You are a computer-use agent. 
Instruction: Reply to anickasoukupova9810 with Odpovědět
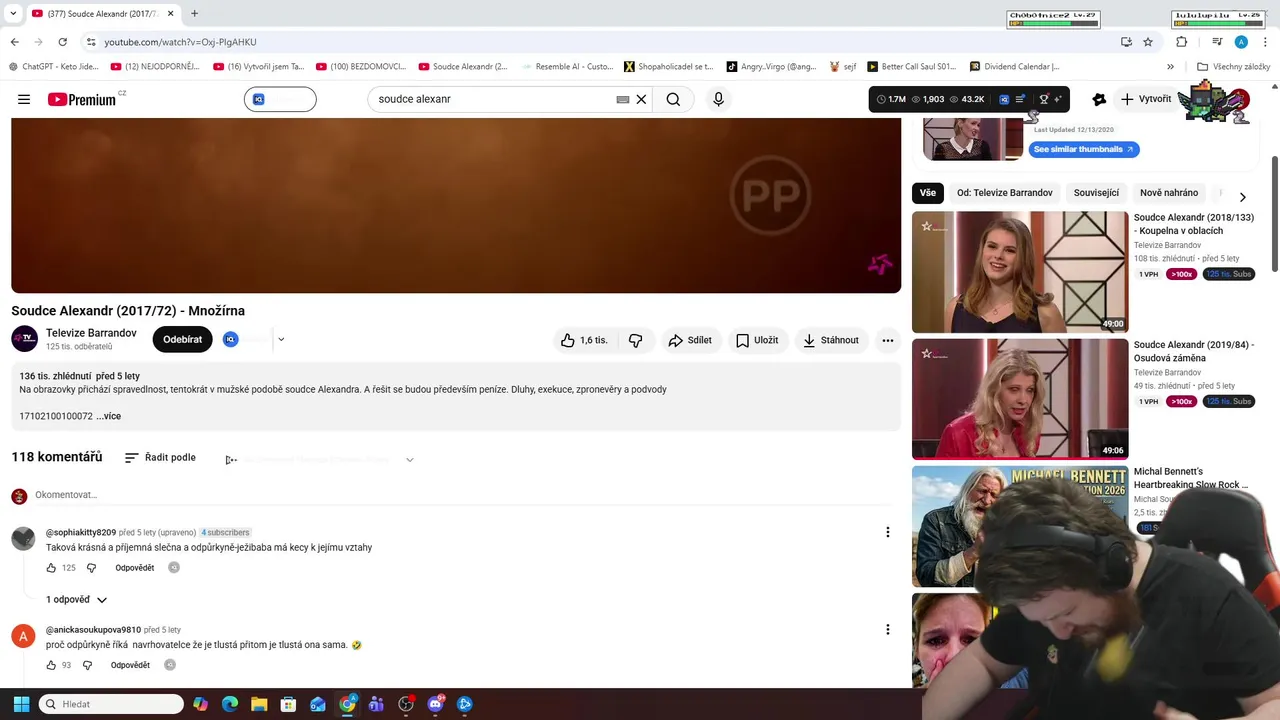click(x=130, y=665)
